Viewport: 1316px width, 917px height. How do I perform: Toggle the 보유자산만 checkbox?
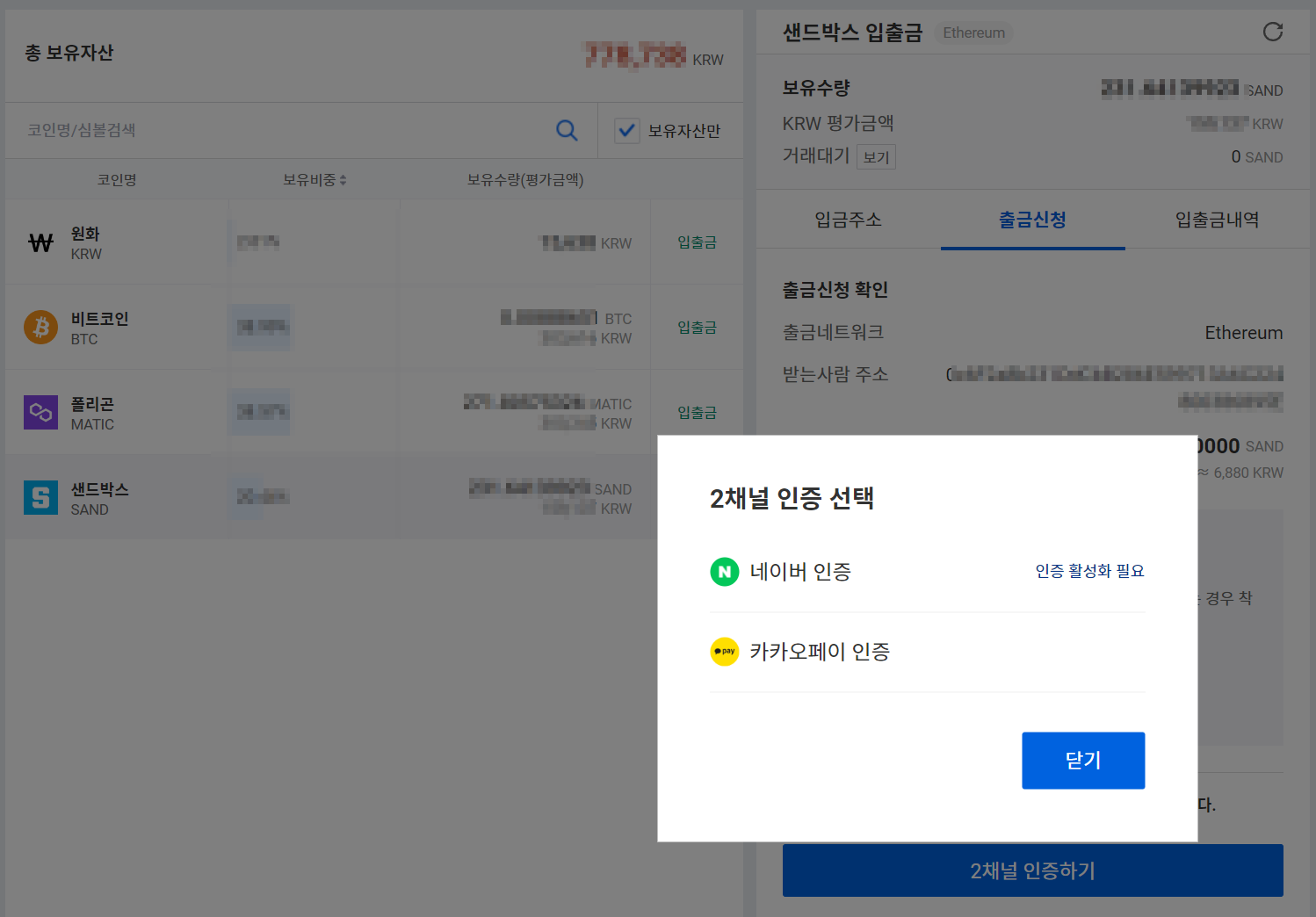(x=626, y=131)
